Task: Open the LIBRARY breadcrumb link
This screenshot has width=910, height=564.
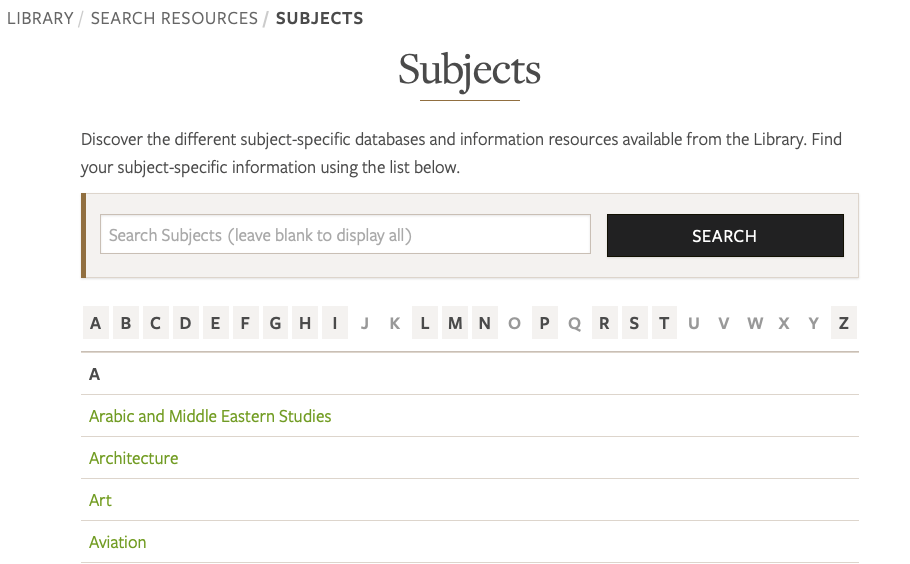Action: pyautogui.click(x=40, y=19)
